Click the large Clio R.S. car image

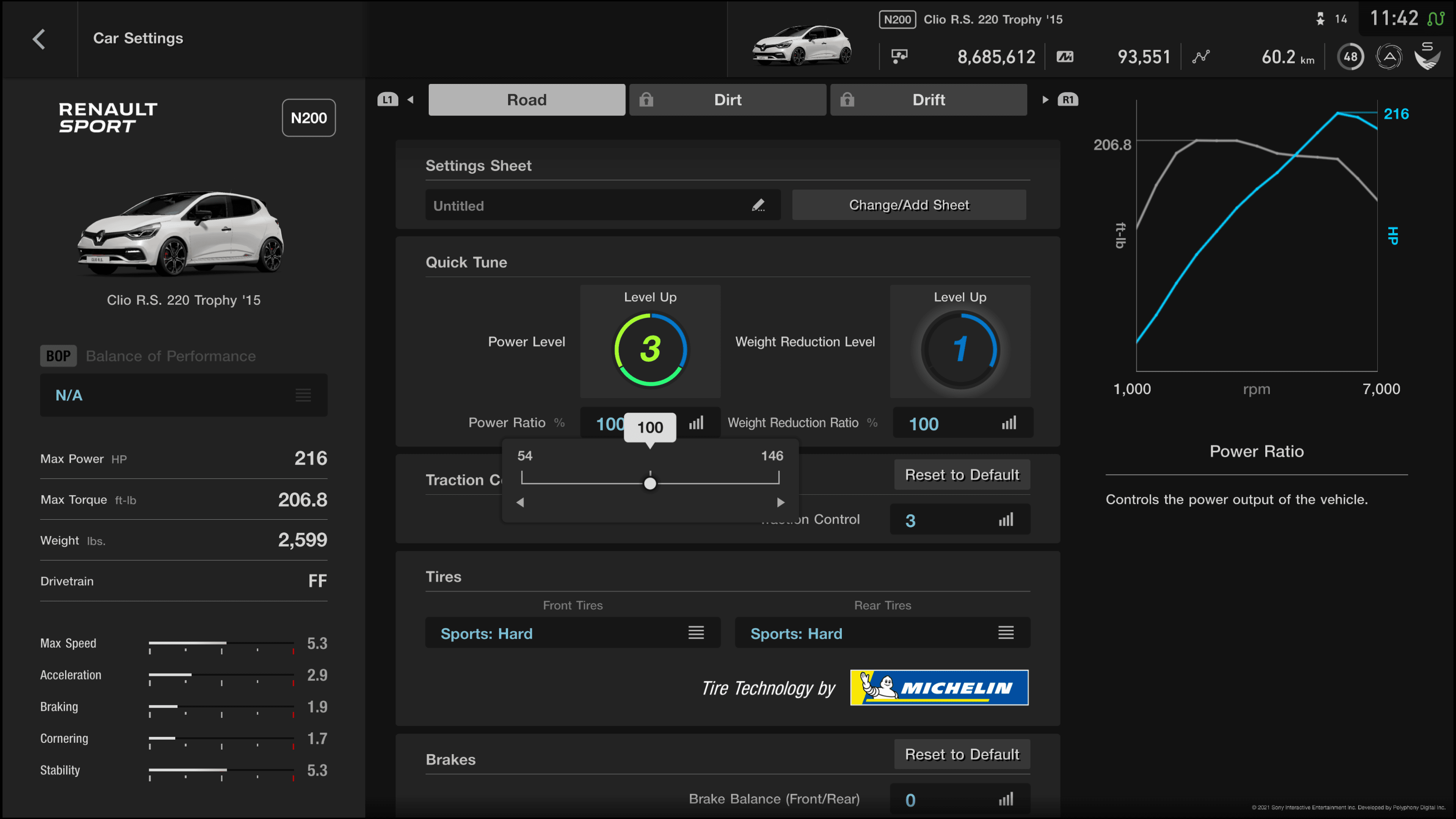180,234
